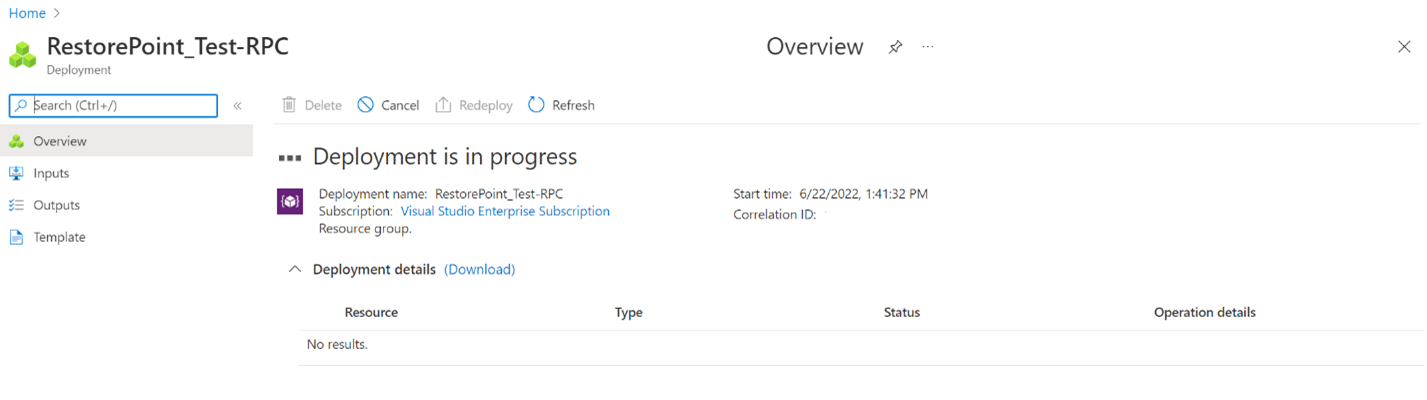
Task: Click the Redeploy upload icon
Action: pos(444,105)
